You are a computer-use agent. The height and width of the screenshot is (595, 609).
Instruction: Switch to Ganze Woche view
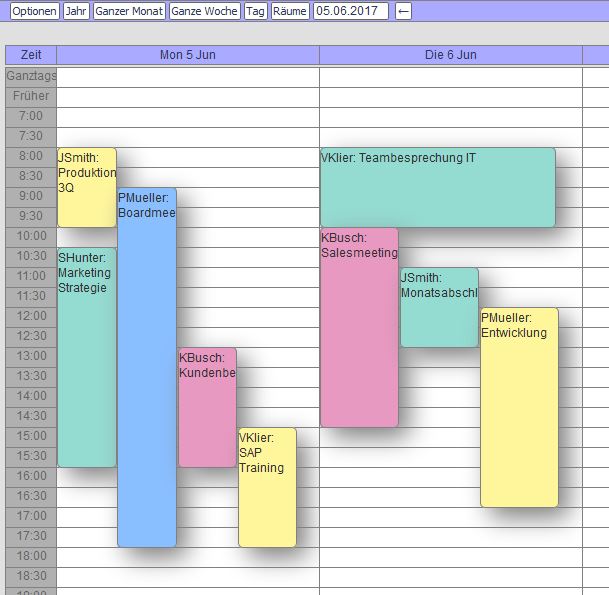pos(205,11)
